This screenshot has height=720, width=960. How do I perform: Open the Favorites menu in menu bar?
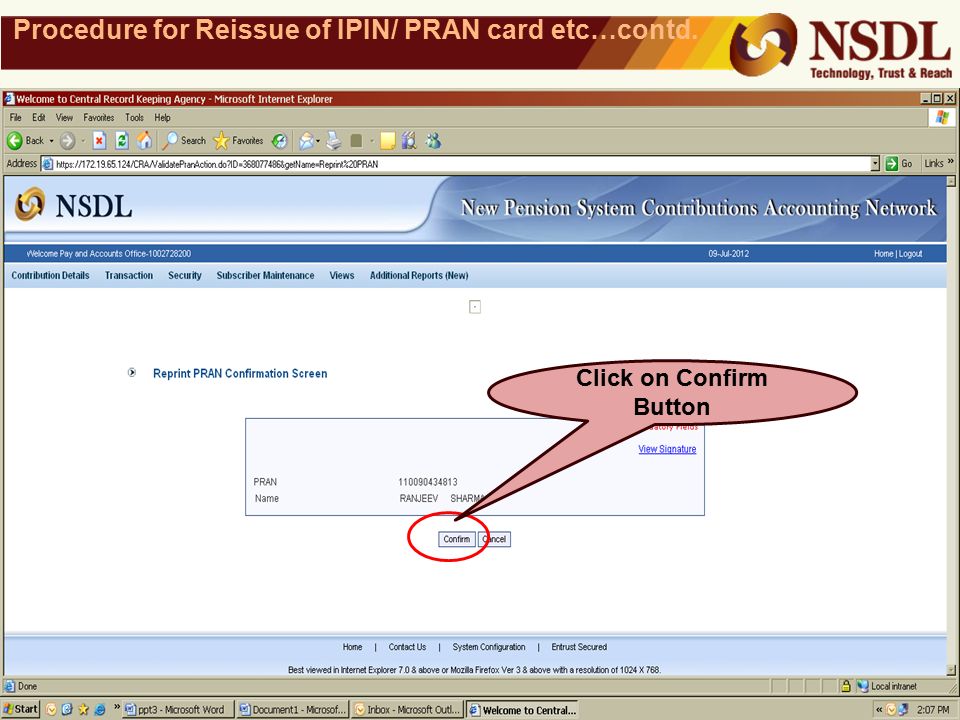[99, 118]
